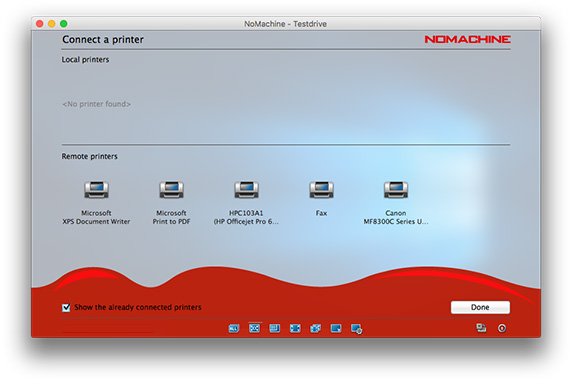
Task: Click the Done button
Action: click(480, 307)
